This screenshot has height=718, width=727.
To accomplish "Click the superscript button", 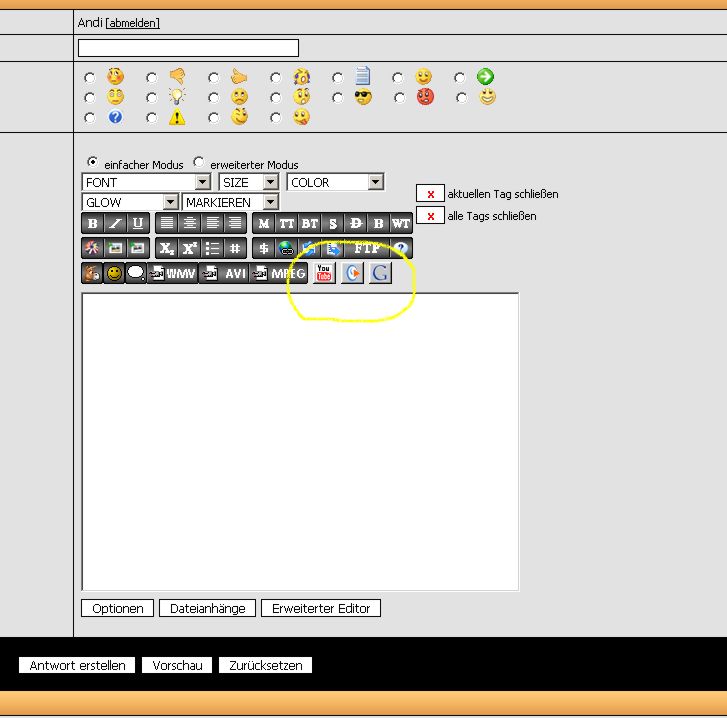I will tap(189, 248).
